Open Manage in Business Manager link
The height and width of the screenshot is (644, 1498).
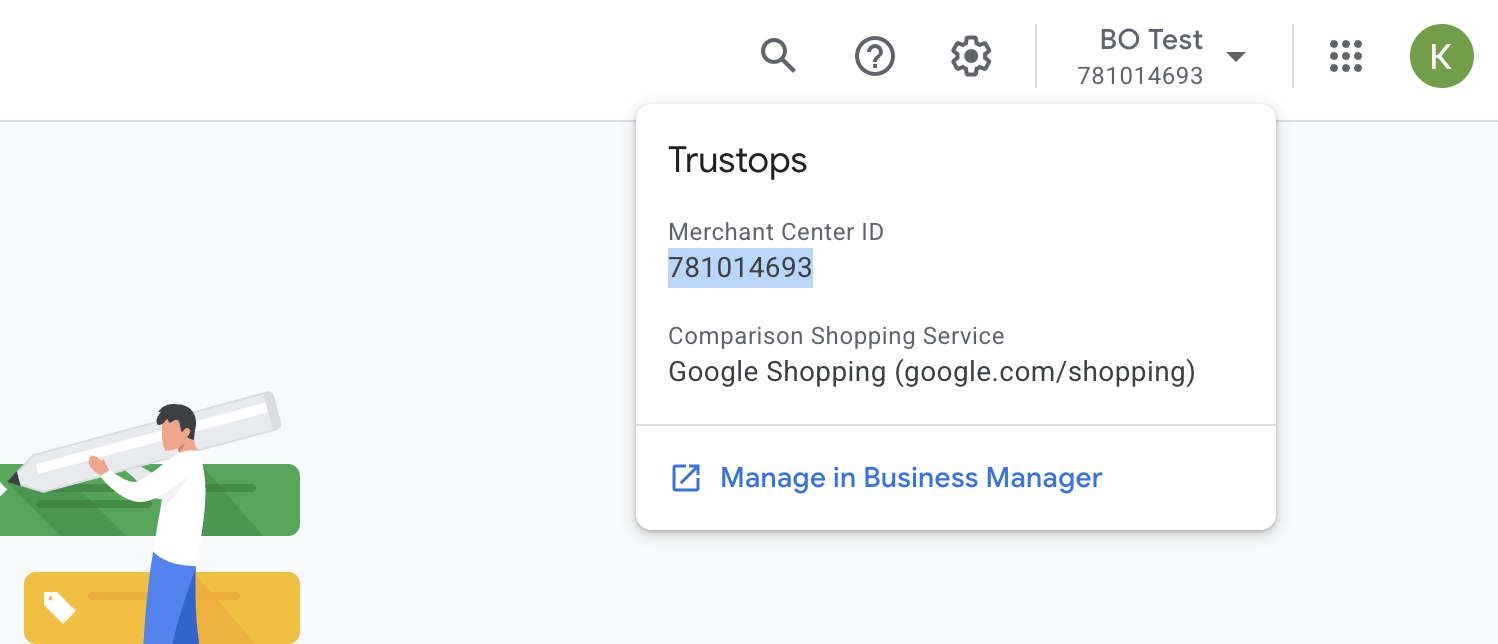click(911, 478)
